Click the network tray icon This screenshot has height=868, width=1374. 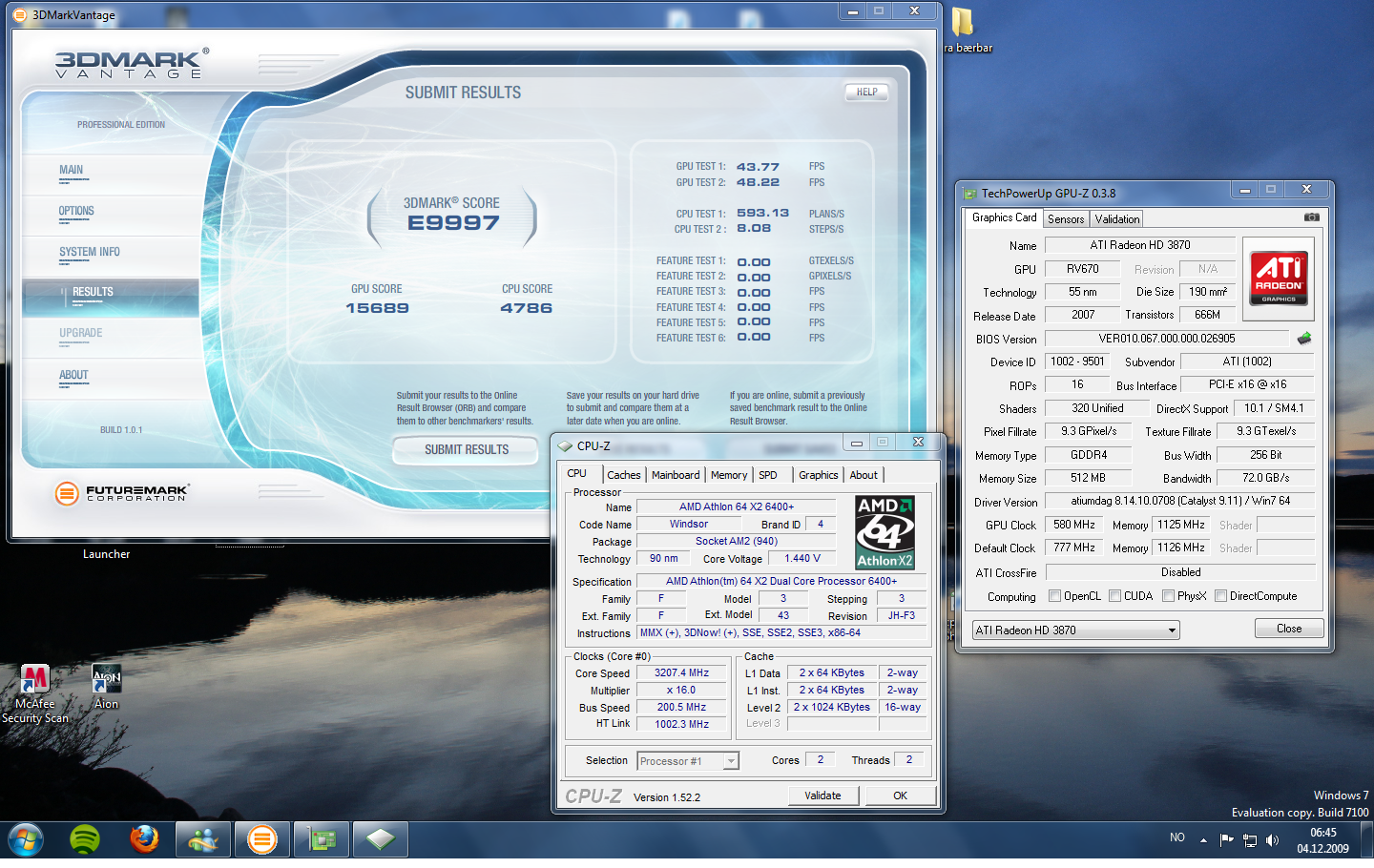coord(1250,840)
